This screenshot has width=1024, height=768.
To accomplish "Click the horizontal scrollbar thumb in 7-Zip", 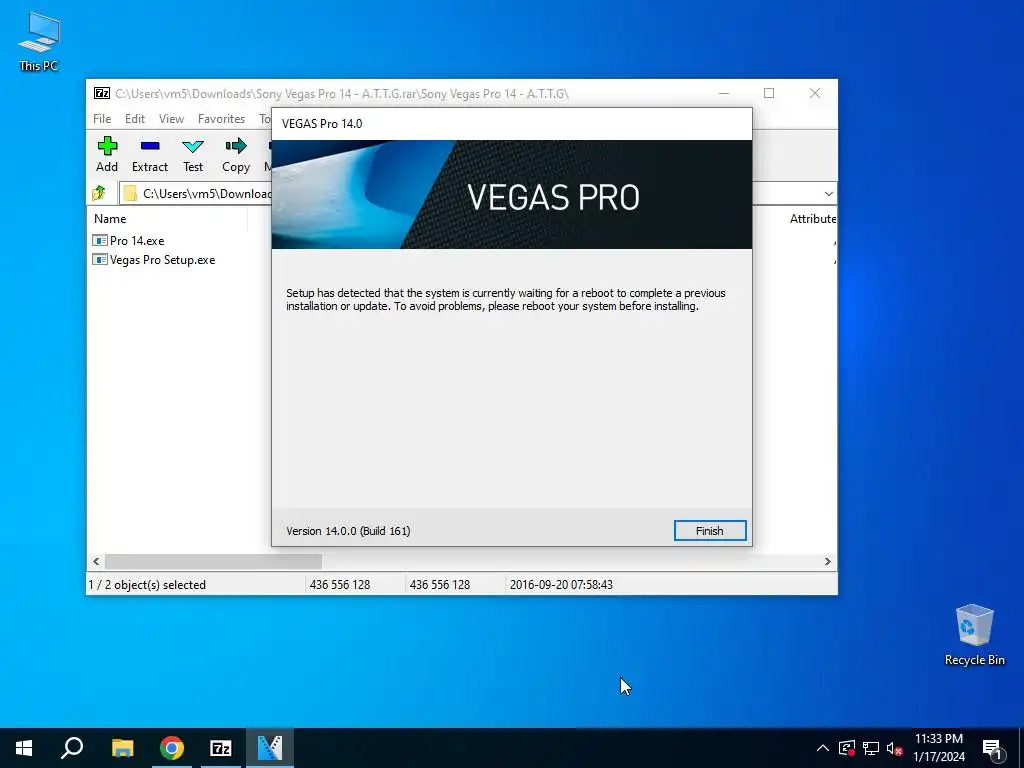I will pos(213,562).
